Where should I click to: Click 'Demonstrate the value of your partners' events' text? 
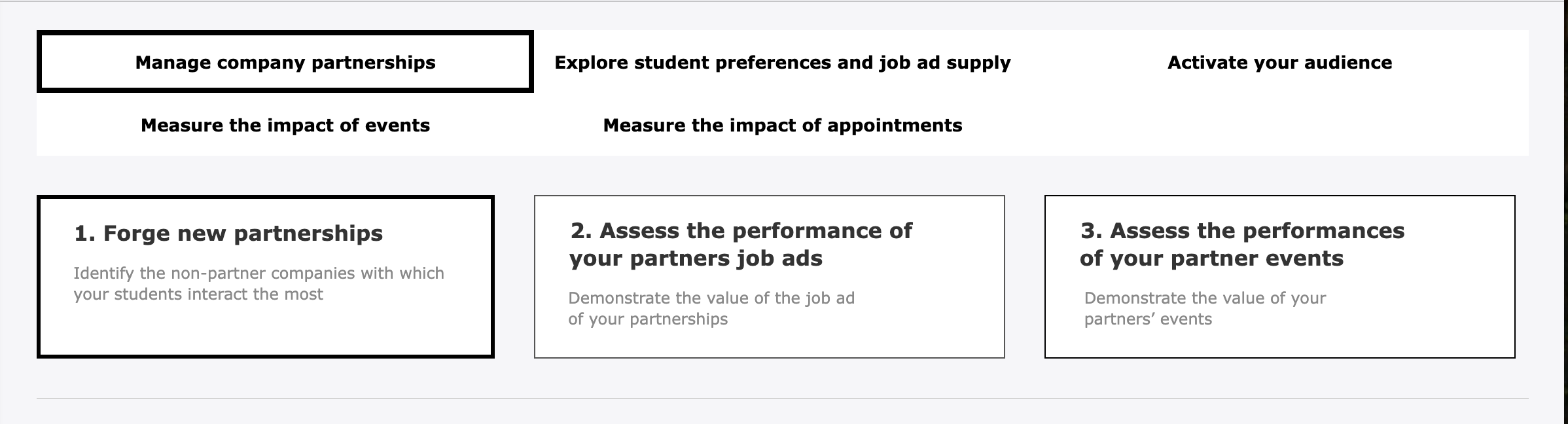coord(1205,298)
